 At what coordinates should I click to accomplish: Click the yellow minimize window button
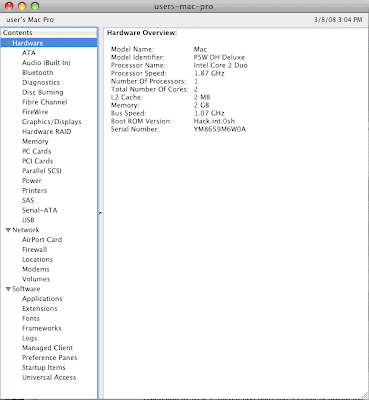point(22,6)
